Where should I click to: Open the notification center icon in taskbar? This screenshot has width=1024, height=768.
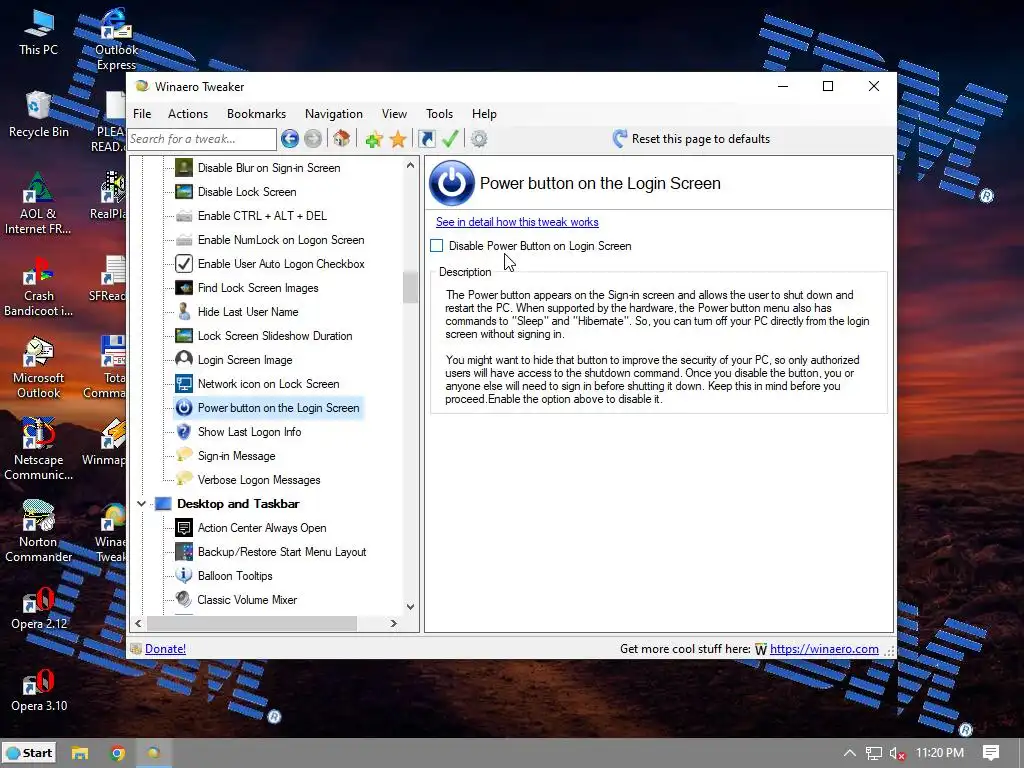991,753
